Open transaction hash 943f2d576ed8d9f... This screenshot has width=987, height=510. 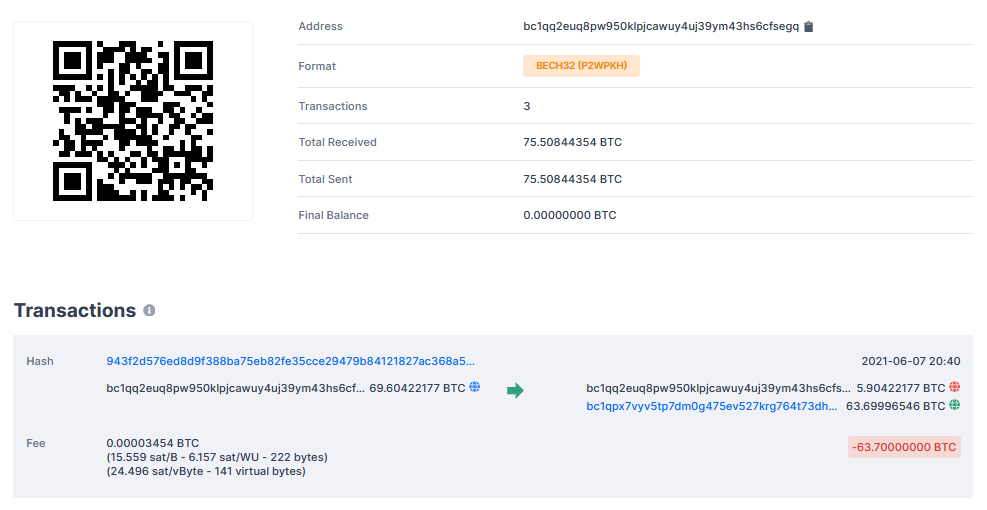tap(290, 361)
